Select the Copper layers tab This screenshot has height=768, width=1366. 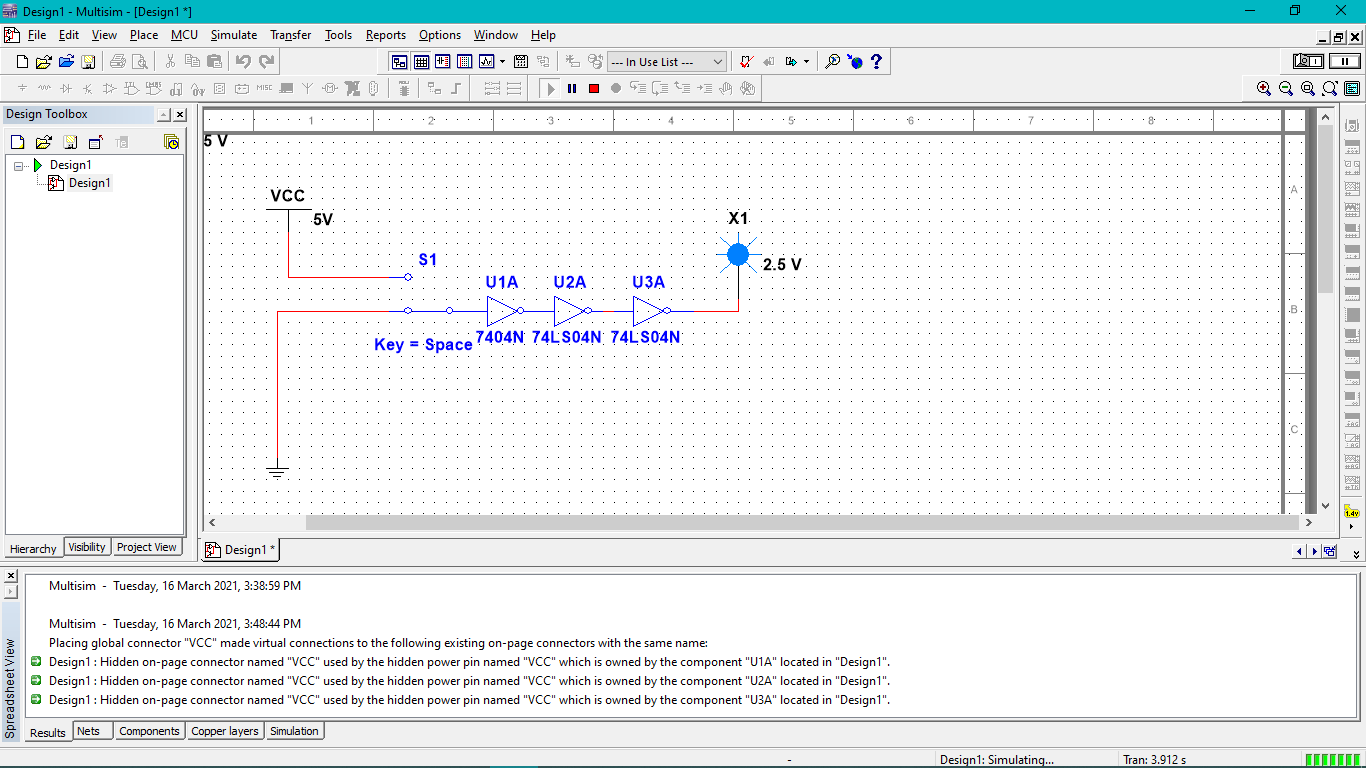tap(225, 731)
